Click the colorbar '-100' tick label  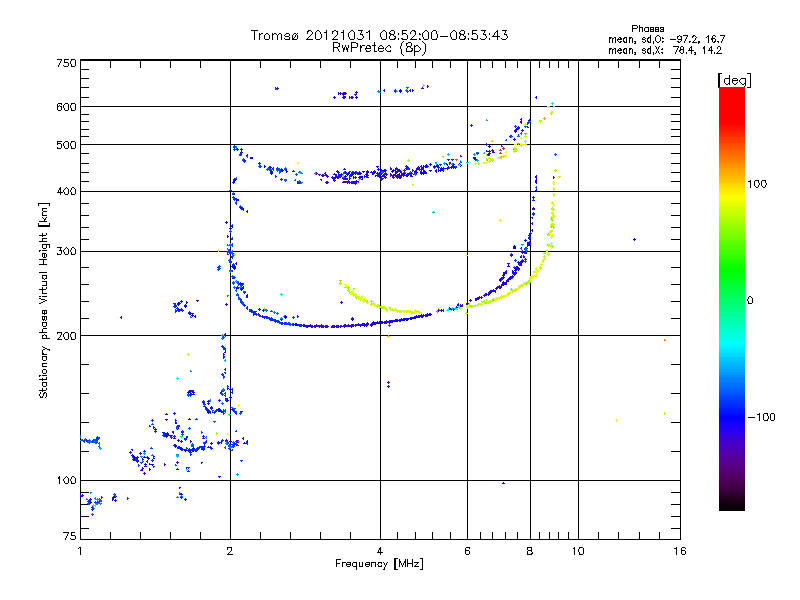[x=761, y=417]
